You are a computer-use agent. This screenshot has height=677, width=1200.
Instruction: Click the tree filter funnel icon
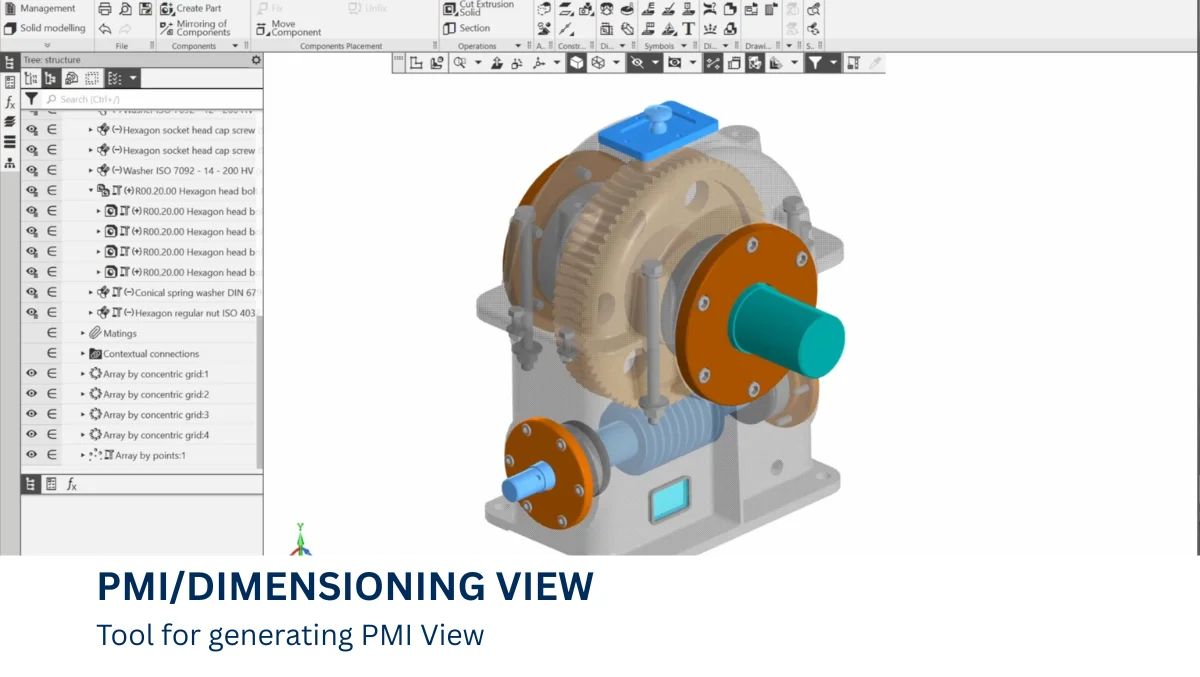(x=31, y=99)
